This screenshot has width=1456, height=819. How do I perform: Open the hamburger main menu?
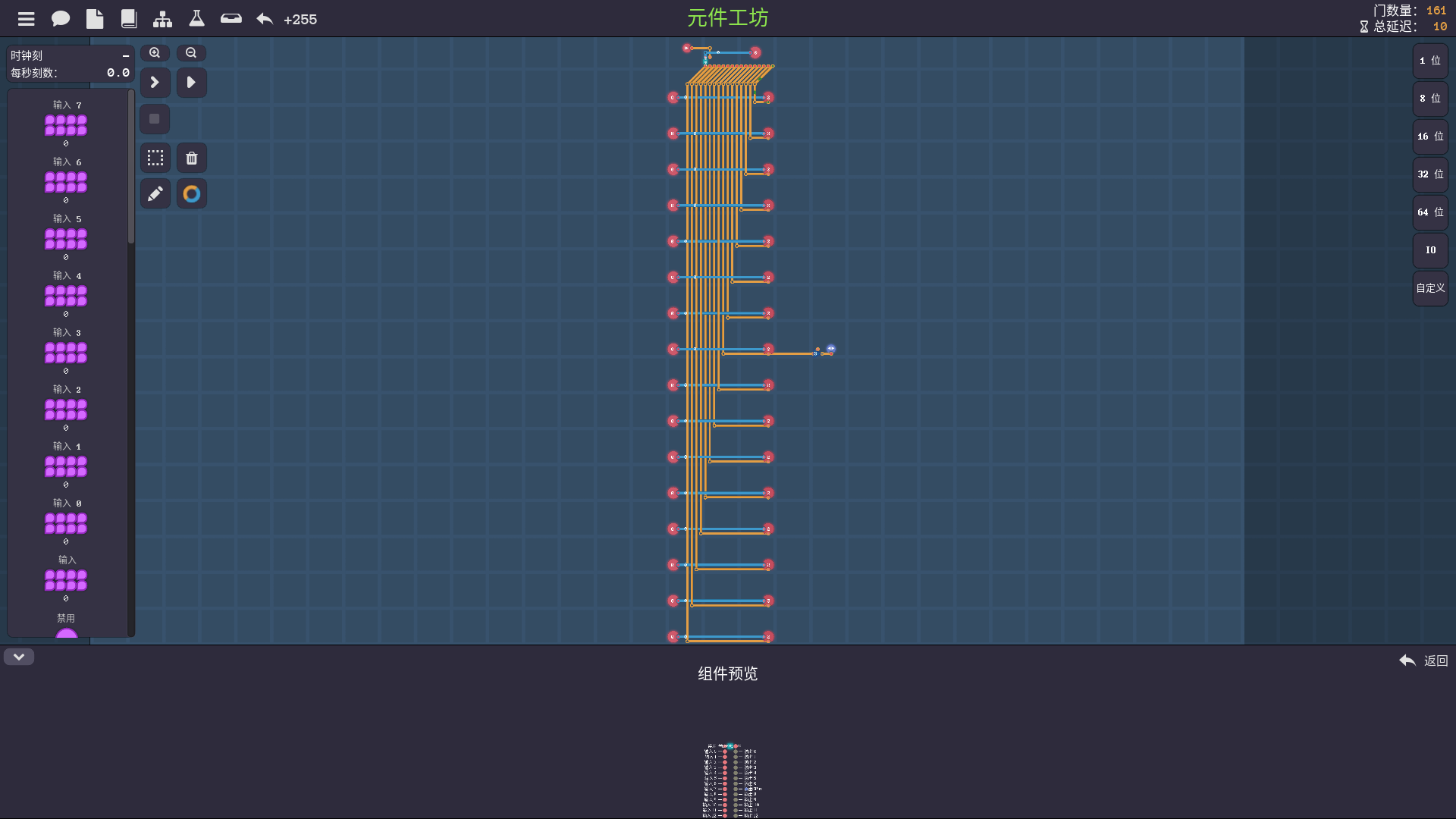point(27,19)
